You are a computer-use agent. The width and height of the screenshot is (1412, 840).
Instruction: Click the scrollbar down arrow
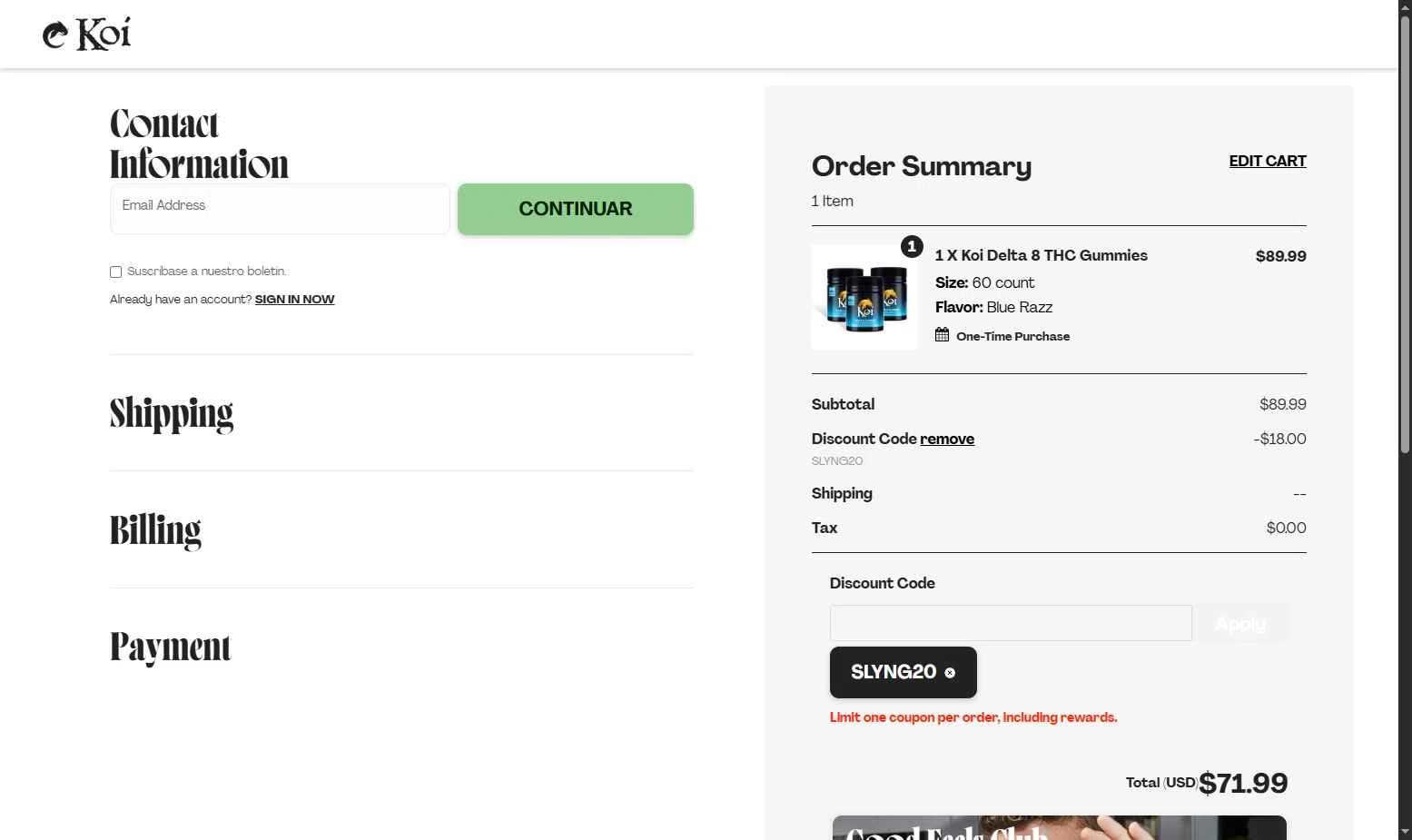1405,832
